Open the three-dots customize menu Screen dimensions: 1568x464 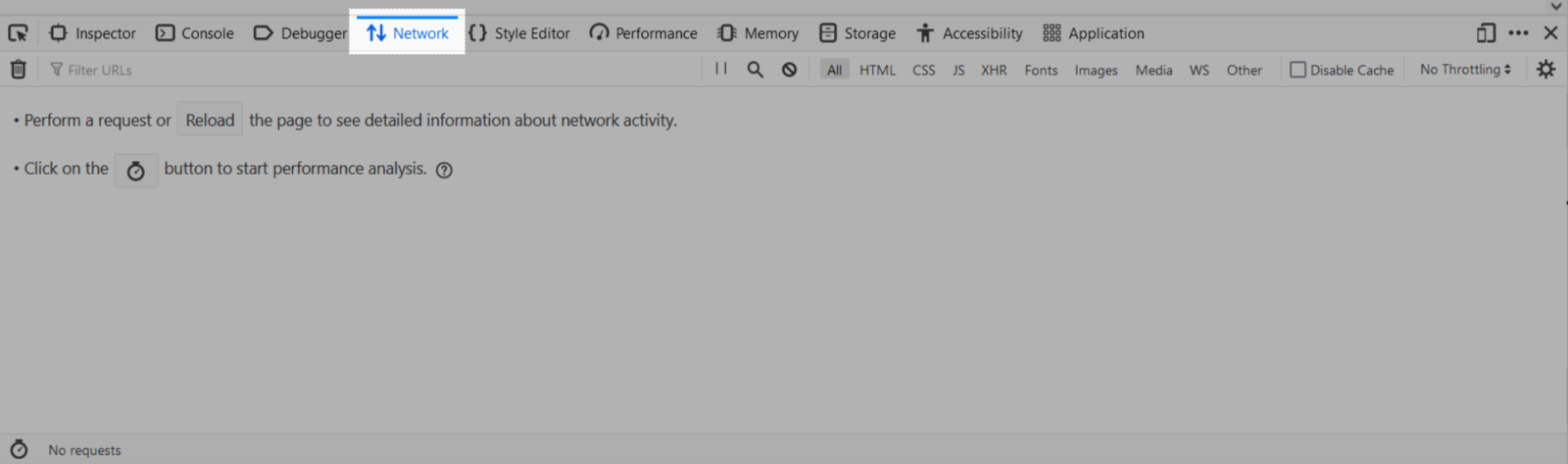(1518, 33)
